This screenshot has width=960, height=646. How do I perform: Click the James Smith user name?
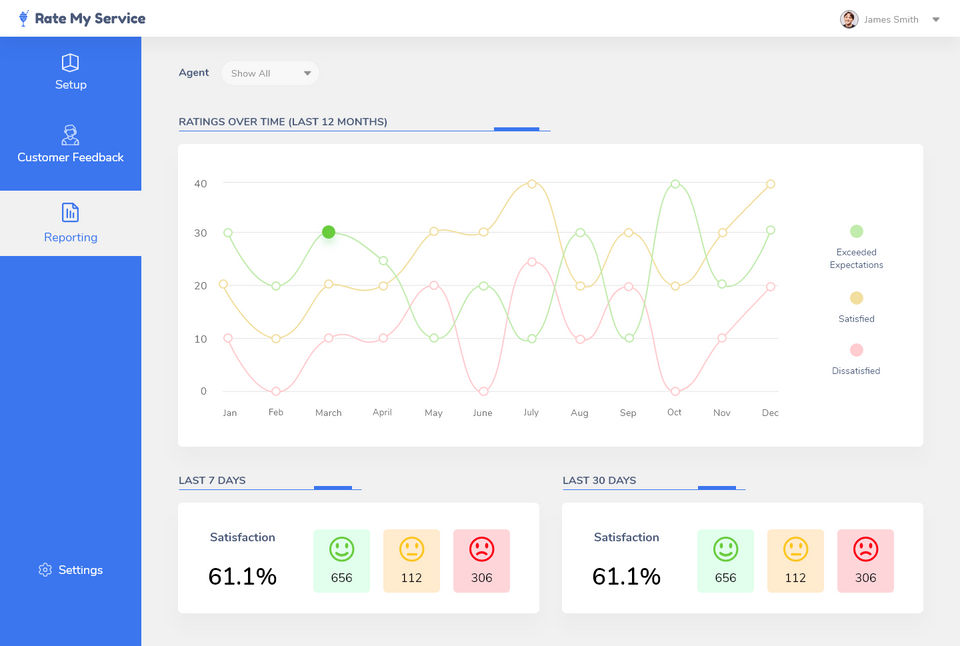(891, 20)
